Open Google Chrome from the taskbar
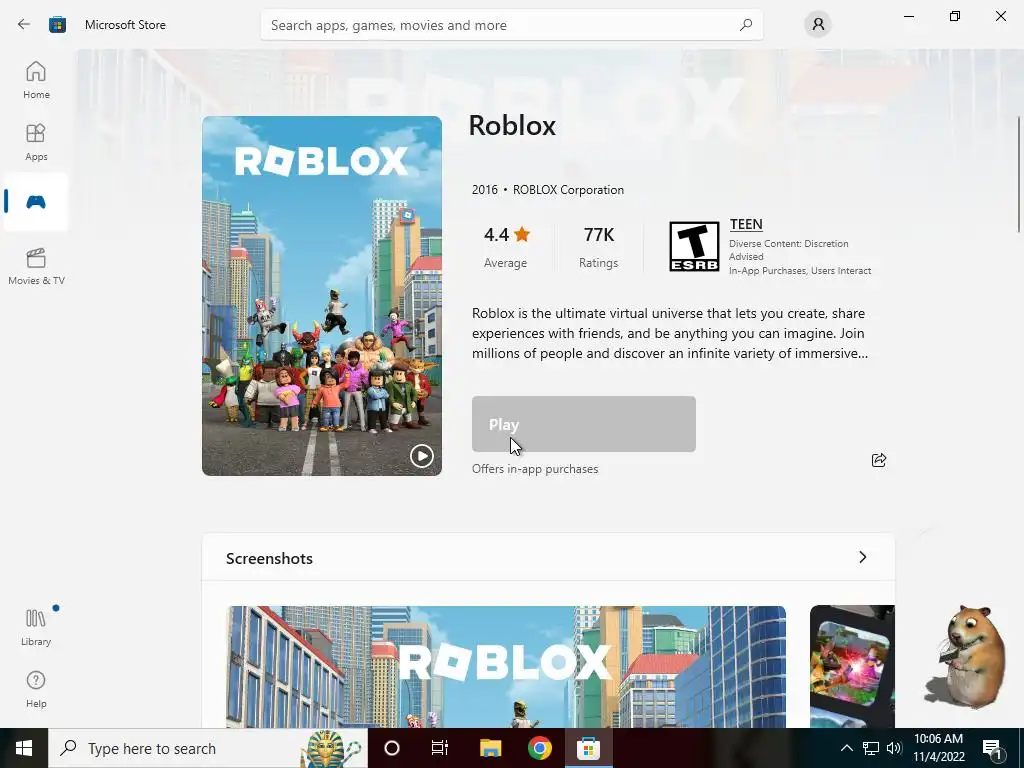 point(539,748)
